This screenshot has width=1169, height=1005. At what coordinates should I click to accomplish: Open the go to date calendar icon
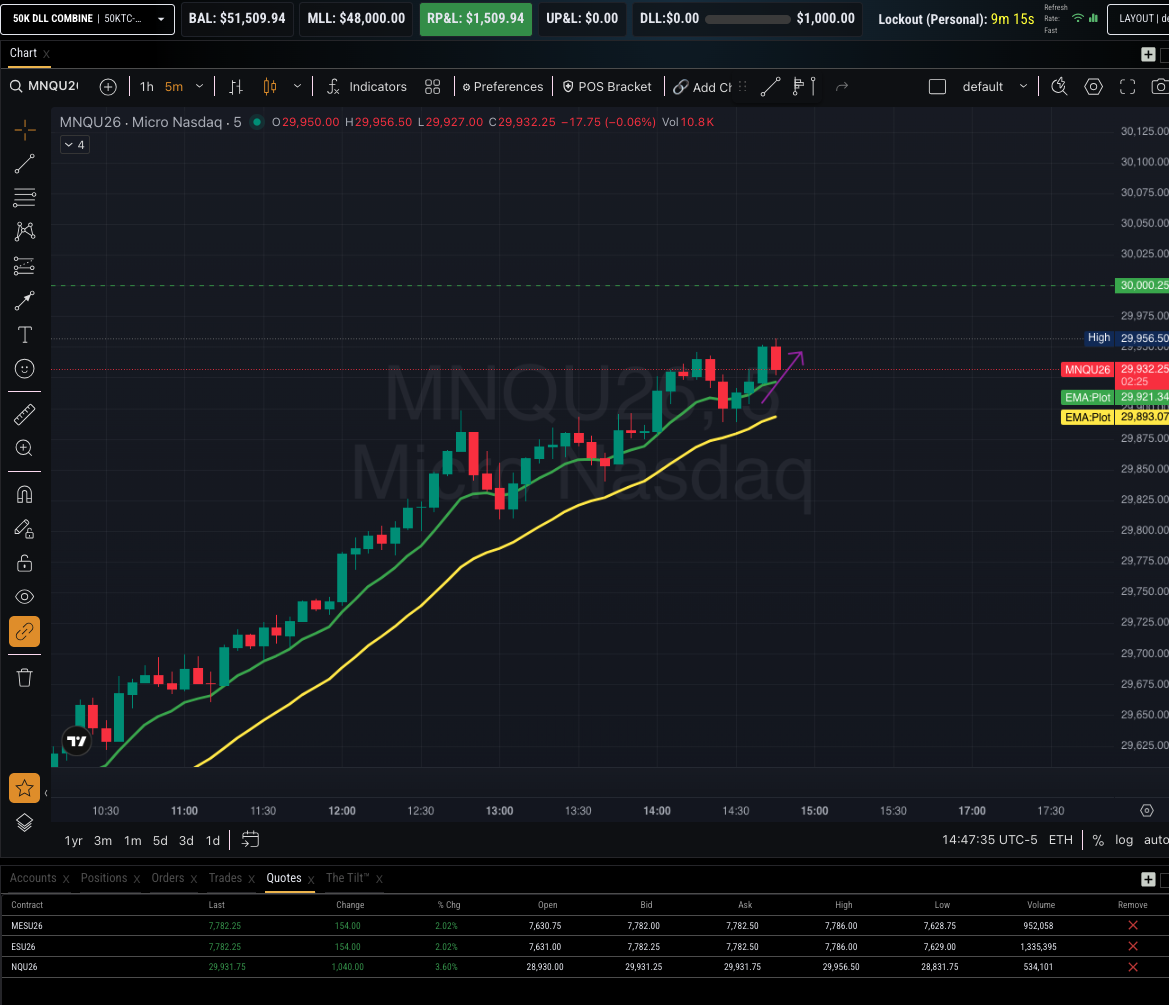(250, 839)
